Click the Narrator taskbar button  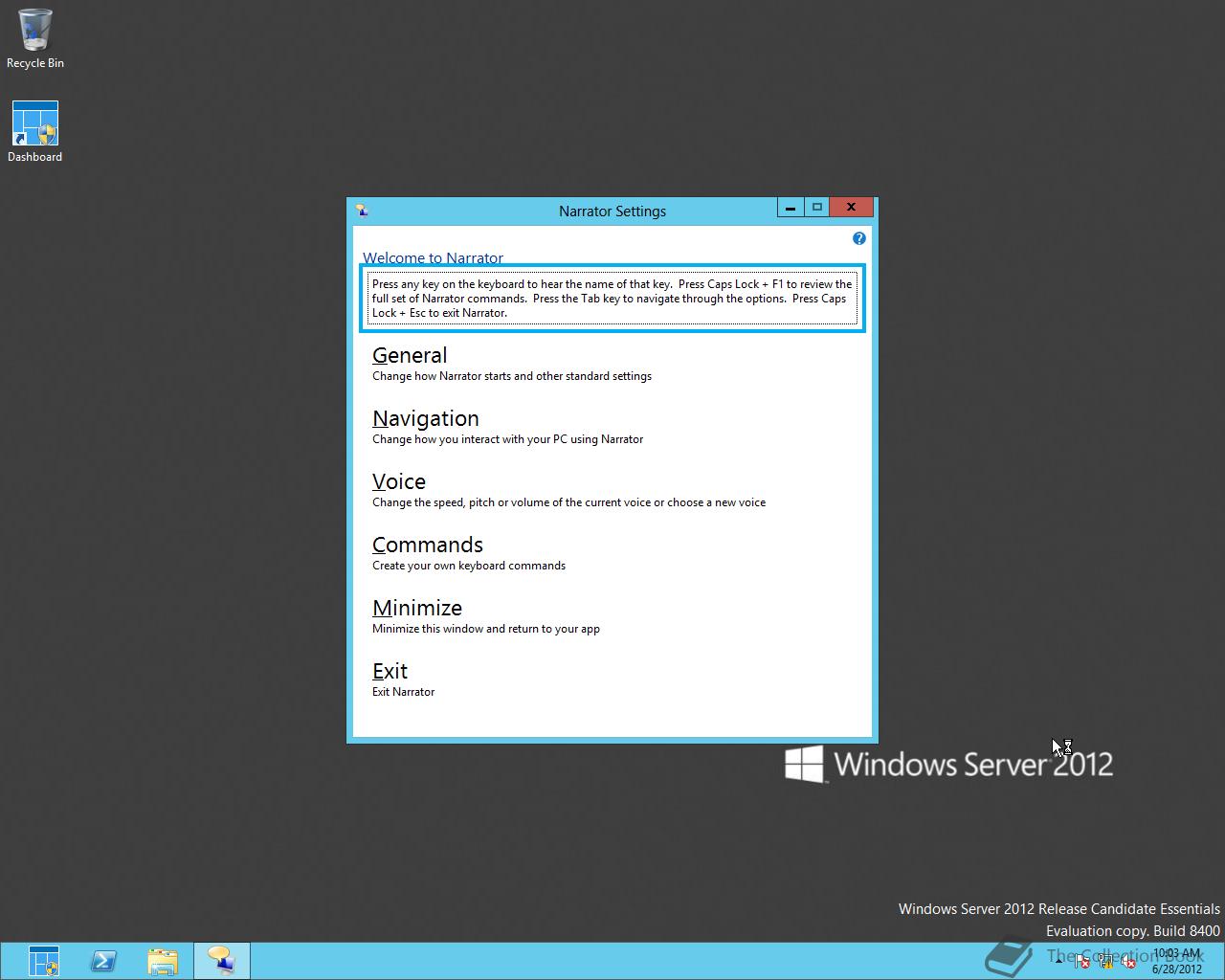[222, 961]
